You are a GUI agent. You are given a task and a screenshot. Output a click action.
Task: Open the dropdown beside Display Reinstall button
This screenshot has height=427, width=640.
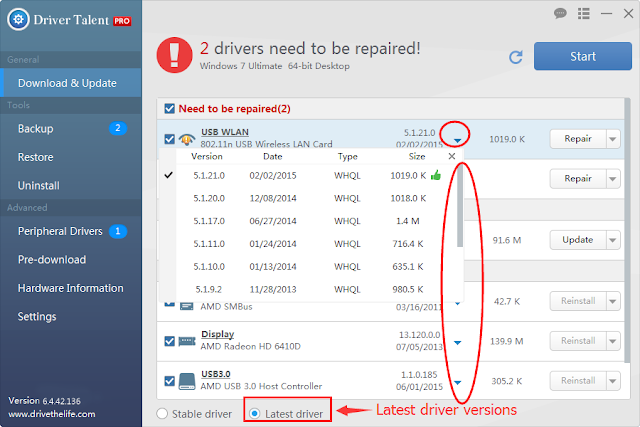click(613, 341)
